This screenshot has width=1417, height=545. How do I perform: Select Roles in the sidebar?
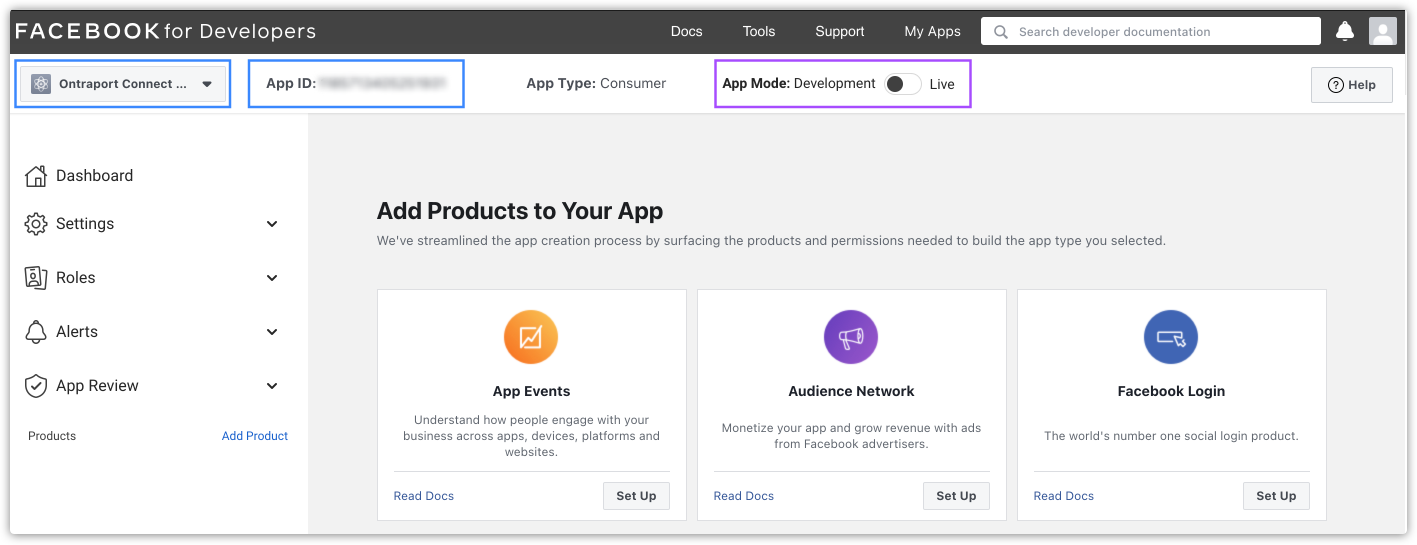pos(76,278)
